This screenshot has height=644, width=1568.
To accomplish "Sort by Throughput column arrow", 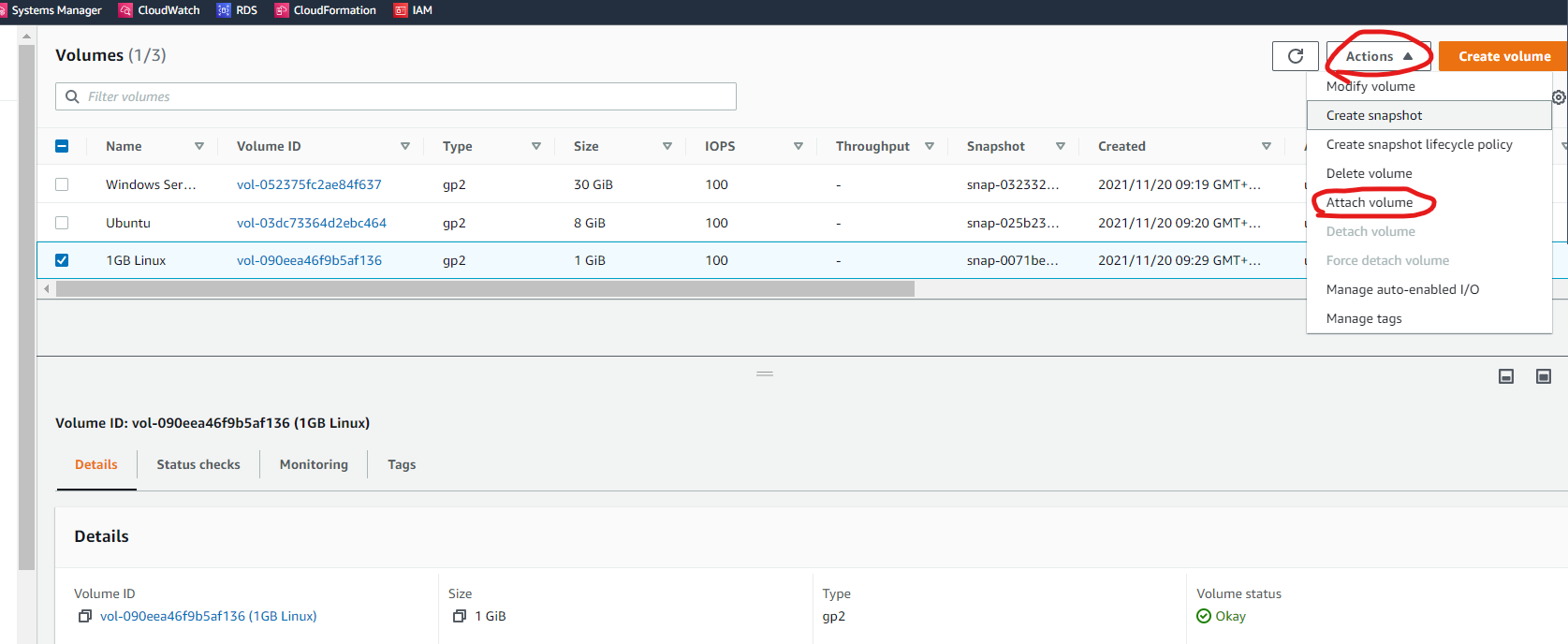I will (x=930, y=146).
